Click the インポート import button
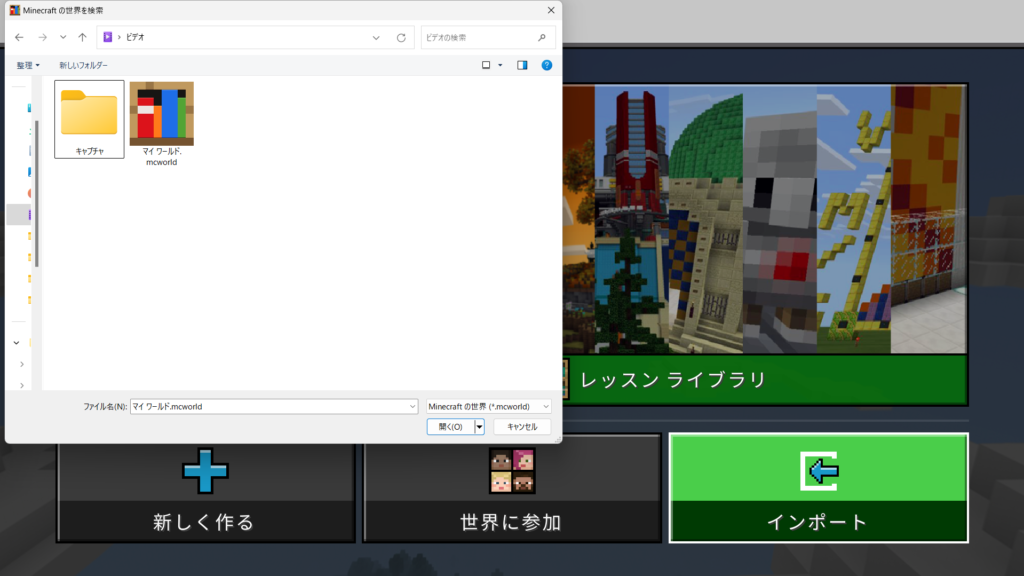The height and width of the screenshot is (576, 1024). (817, 488)
